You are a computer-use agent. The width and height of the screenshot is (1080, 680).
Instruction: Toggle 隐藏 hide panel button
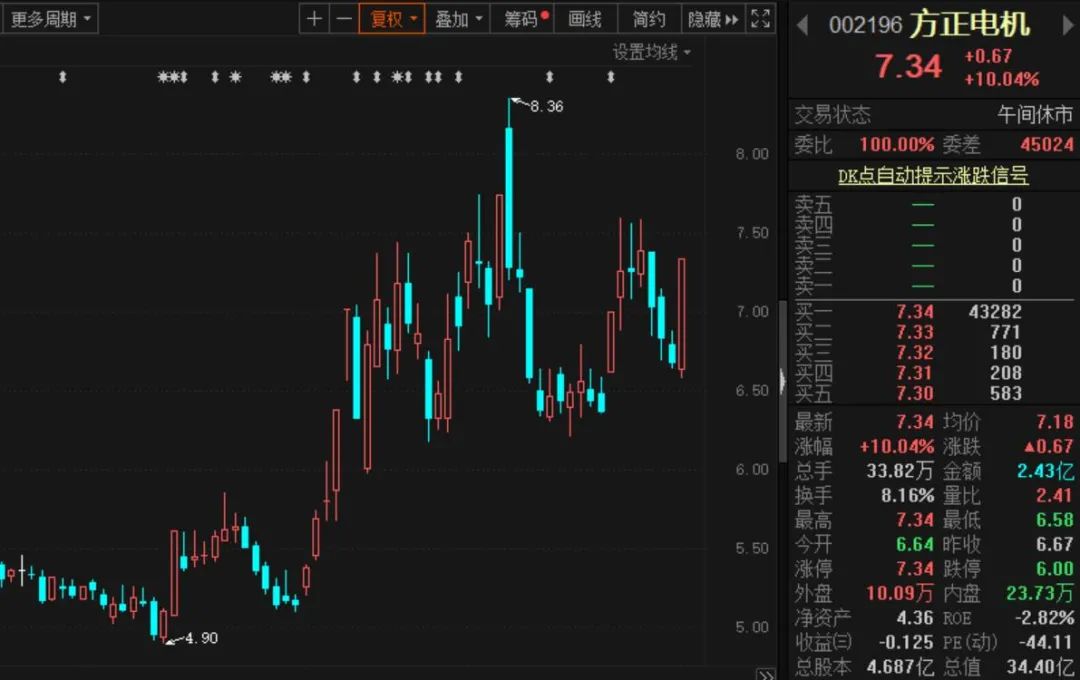click(713, 19)
